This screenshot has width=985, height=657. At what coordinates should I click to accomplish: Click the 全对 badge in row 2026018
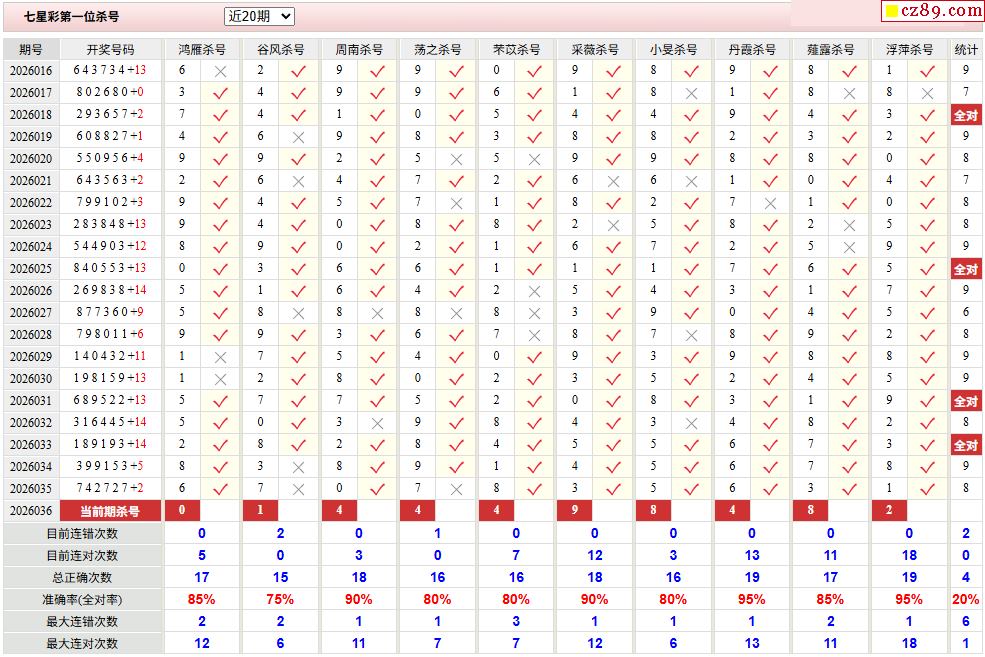(x=966, y=115)
